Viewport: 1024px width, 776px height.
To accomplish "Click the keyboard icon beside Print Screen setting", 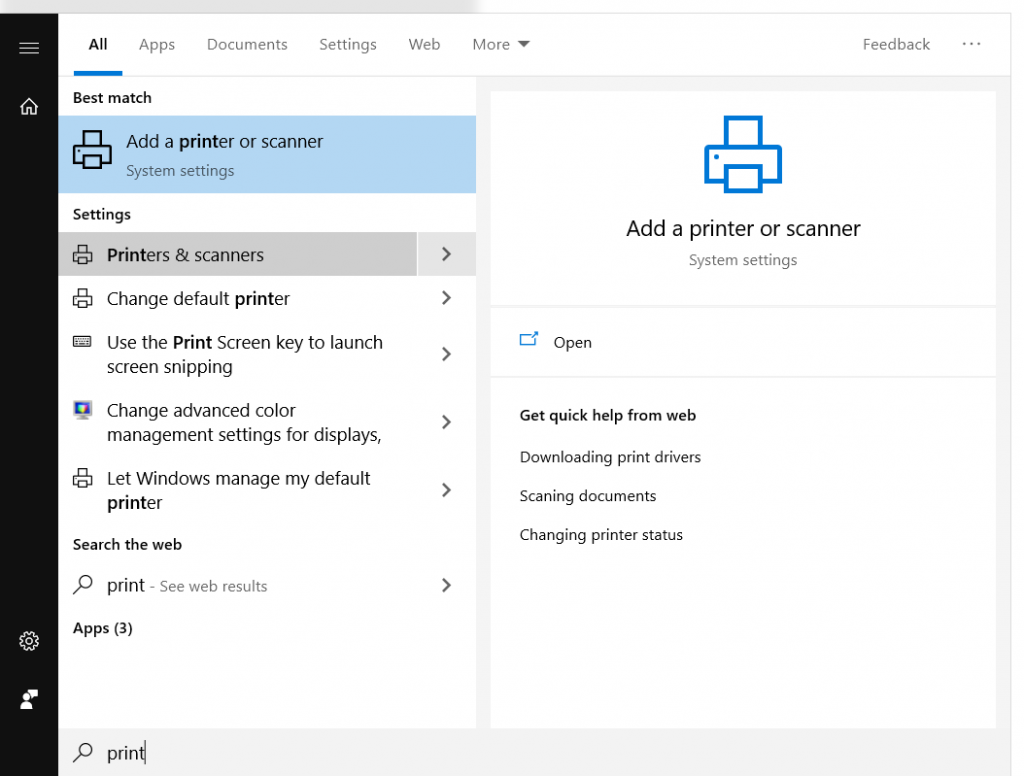I will tap(82, 342).
